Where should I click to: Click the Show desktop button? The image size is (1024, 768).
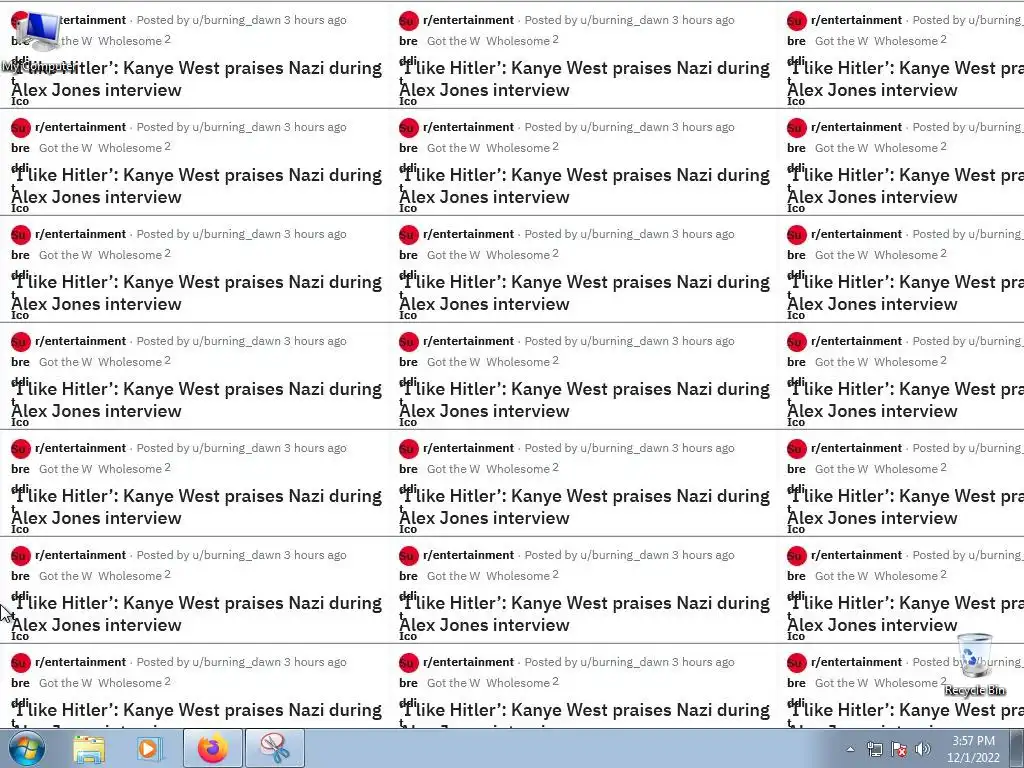click(x=1017, y=749)
